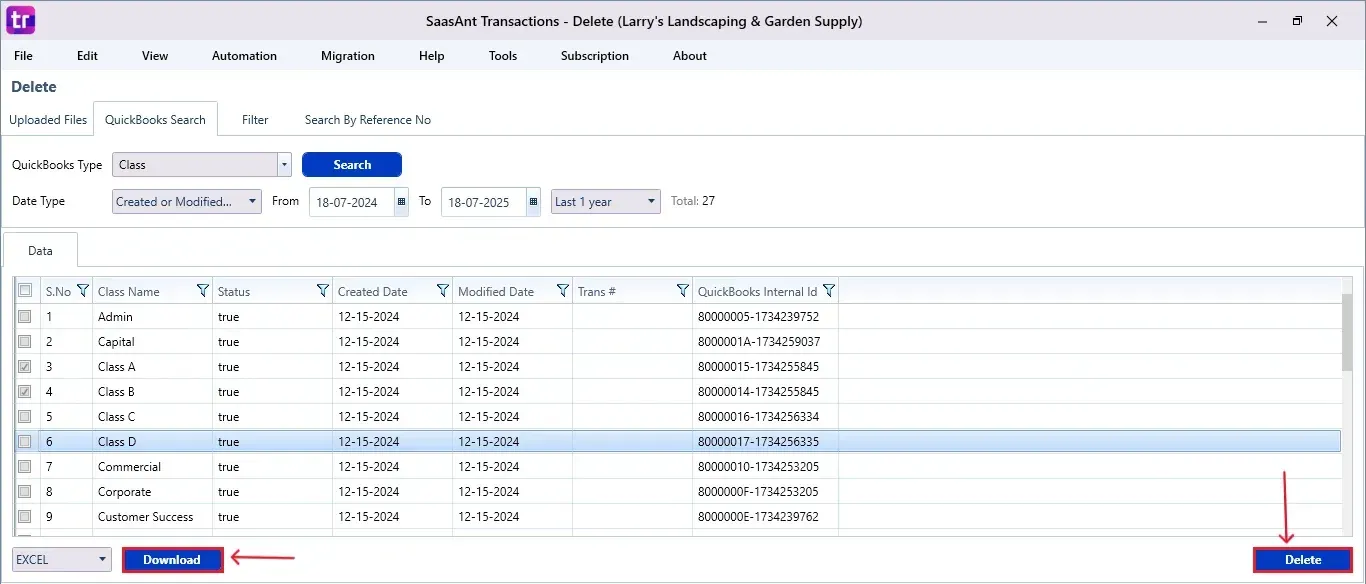Uncheck the checkbox for Class A row
1366x584 pixels.
(25, 366)
